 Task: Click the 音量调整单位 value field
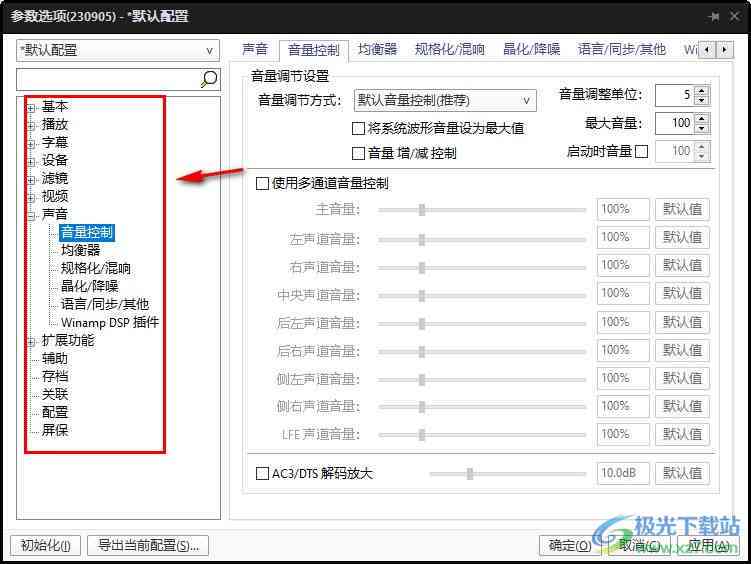point(675,95)
